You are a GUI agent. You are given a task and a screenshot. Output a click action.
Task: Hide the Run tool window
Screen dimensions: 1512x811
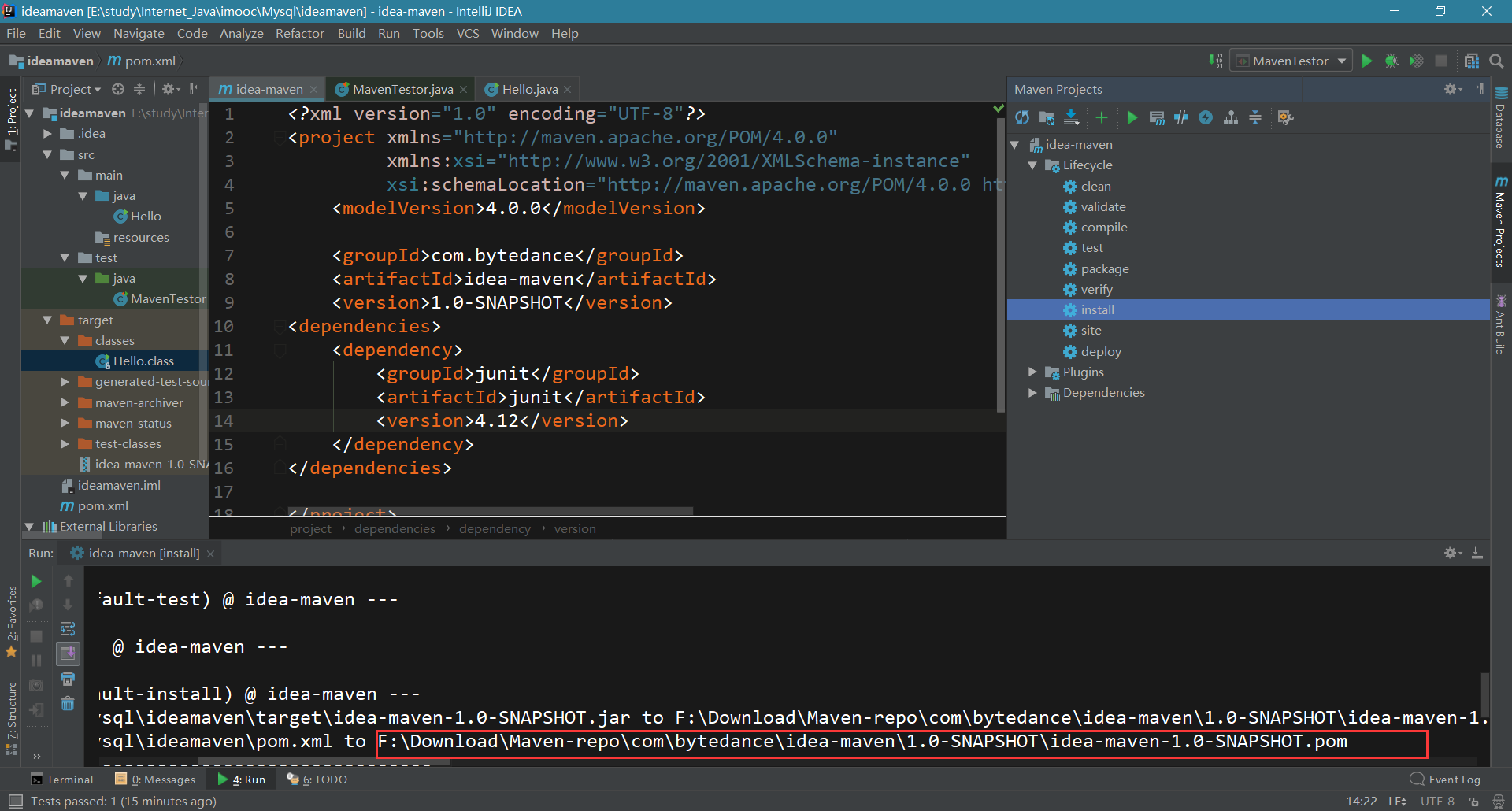pyautogui.click(x=1477, y=553)
